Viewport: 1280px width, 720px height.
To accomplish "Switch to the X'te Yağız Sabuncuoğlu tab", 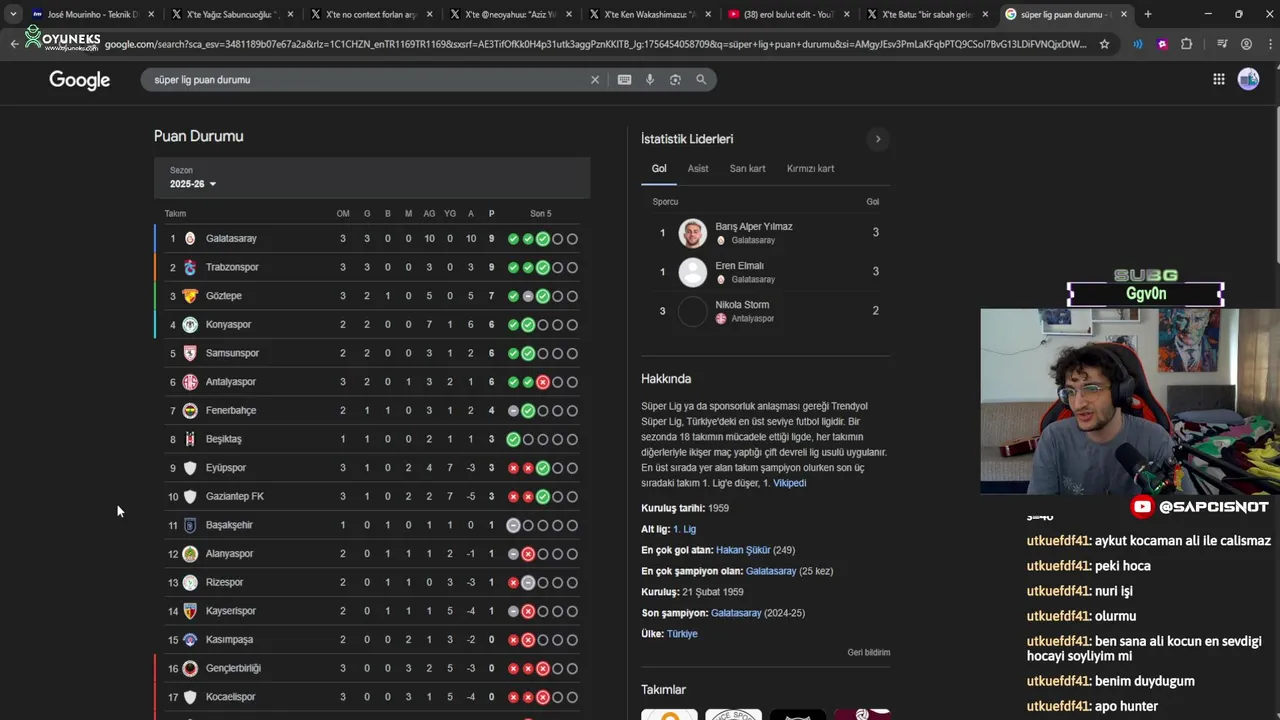I will [x=230, y=14].
